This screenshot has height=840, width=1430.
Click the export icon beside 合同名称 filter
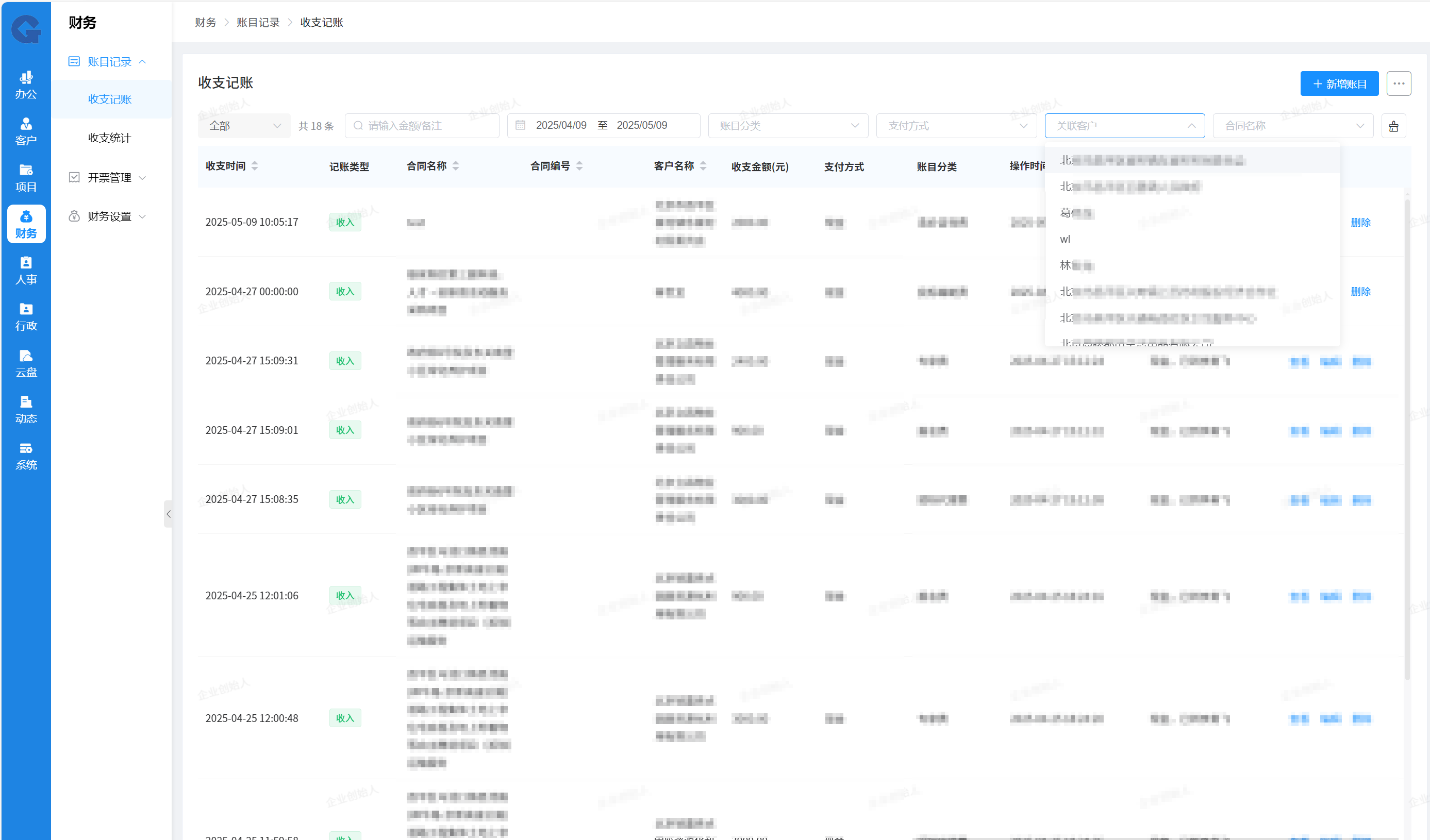tap(1393, 126)
